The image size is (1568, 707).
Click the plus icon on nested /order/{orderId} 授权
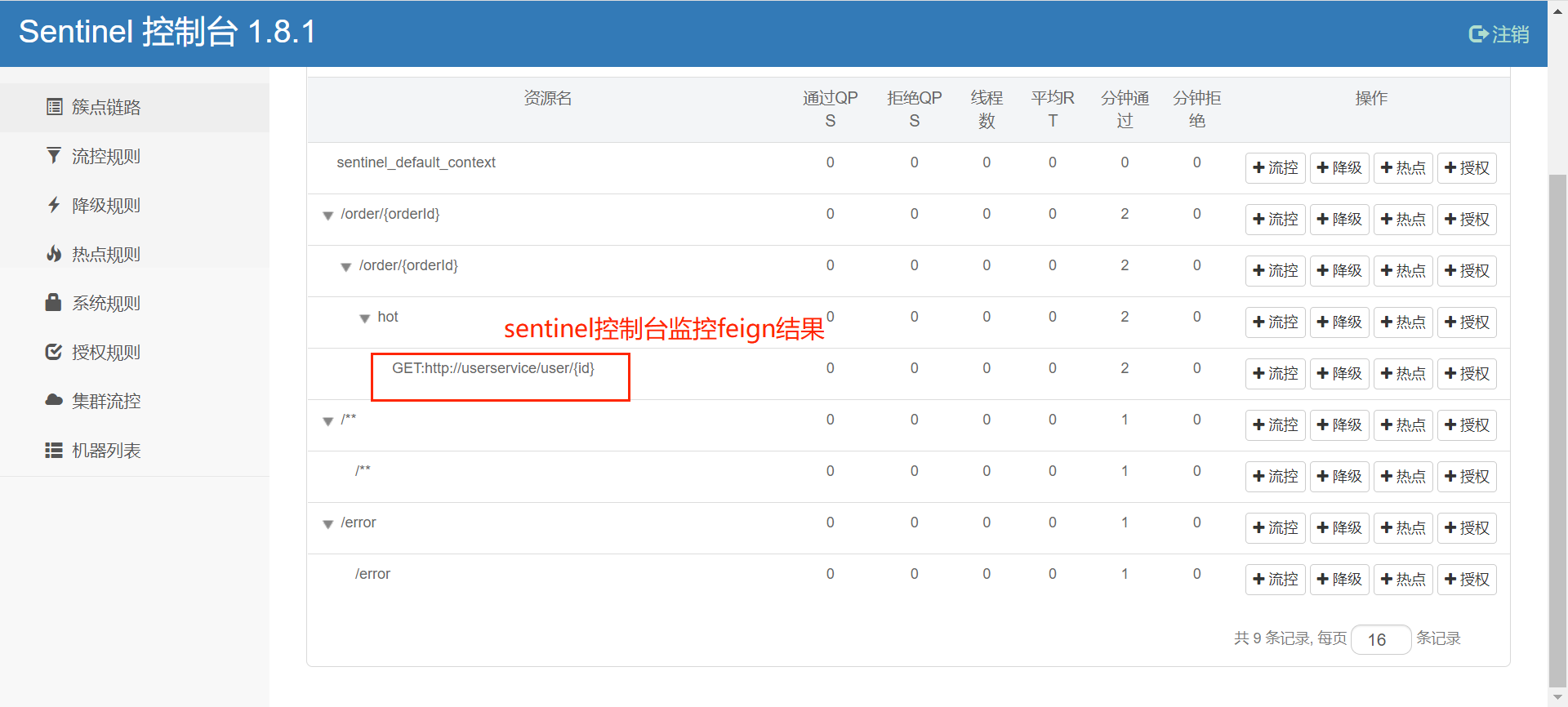(1450, 270)
